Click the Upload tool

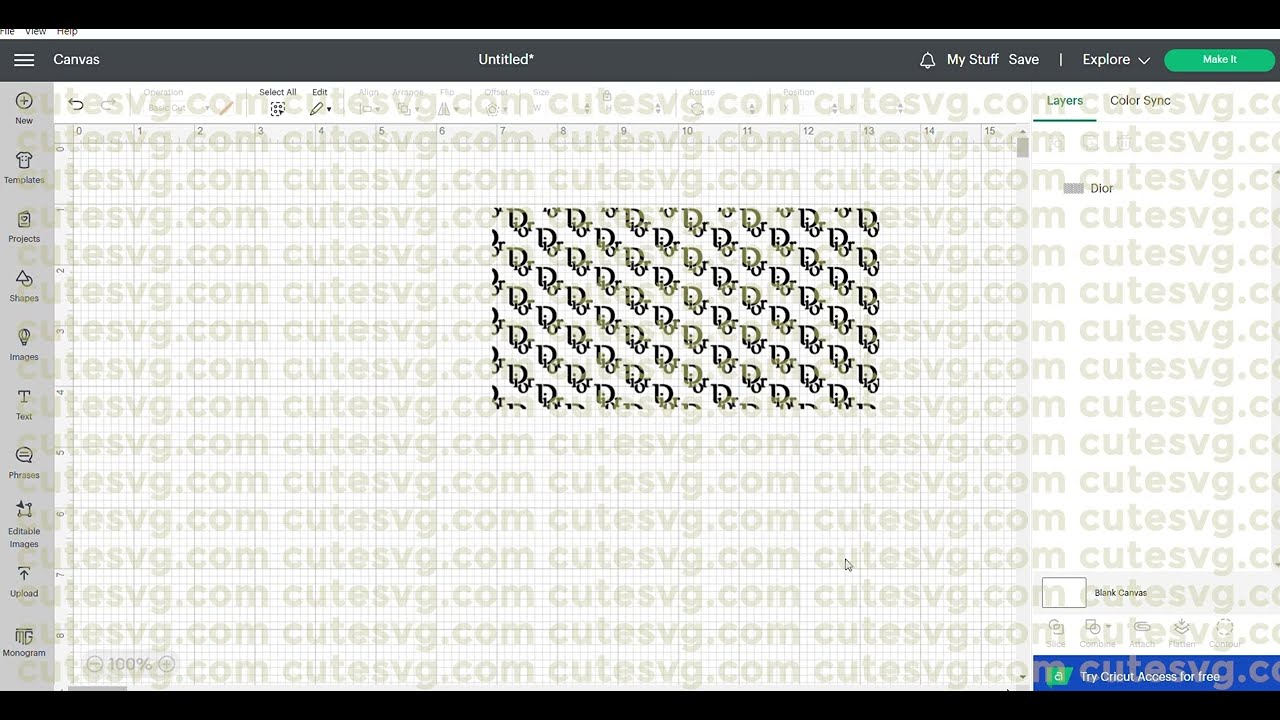tap(24, 582)
